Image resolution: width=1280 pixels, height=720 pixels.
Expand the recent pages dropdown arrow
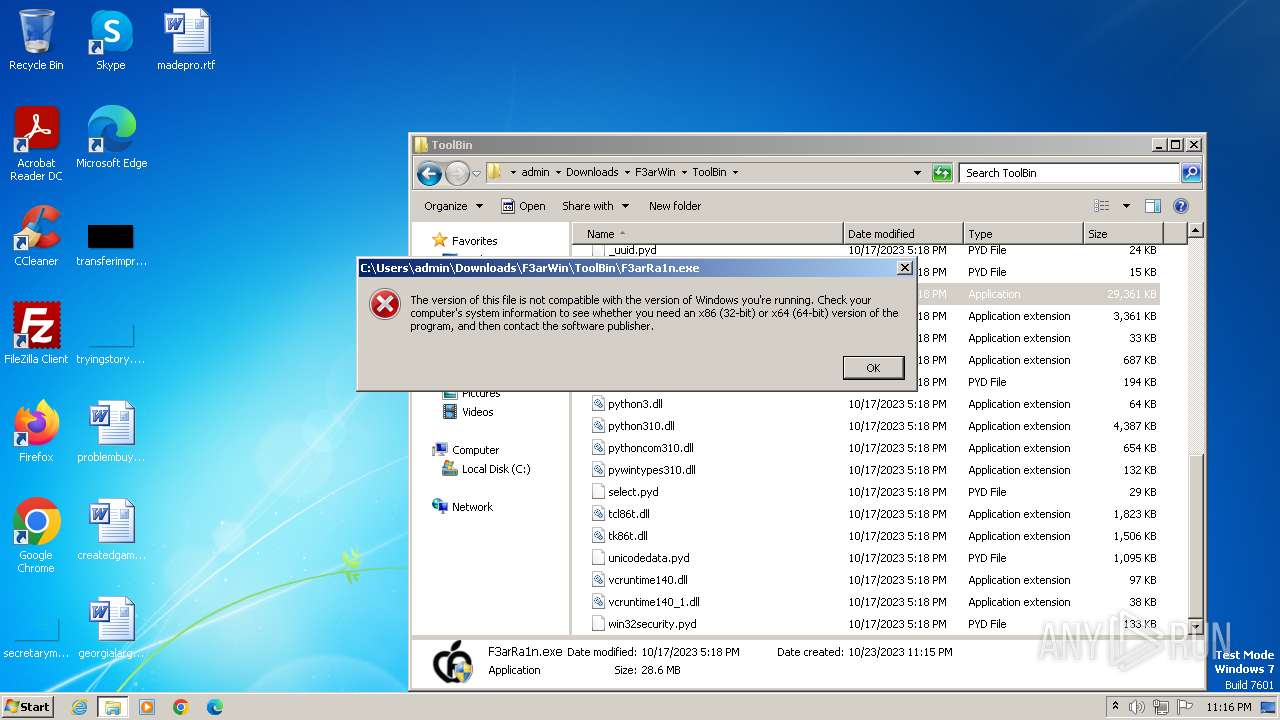tap(476, 173)
